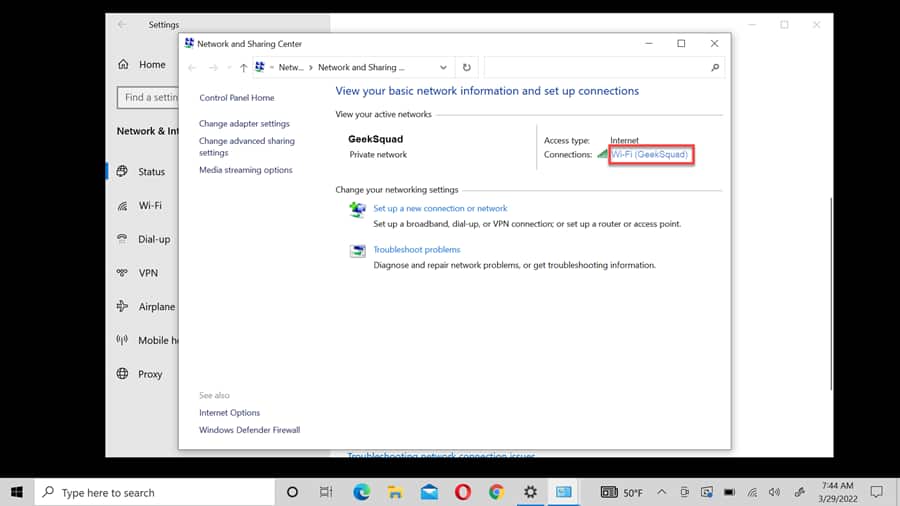This screenshot has height=506, width=900.
Task: Click the Opera icon in taskbar
Action: [x=463, y=492]
